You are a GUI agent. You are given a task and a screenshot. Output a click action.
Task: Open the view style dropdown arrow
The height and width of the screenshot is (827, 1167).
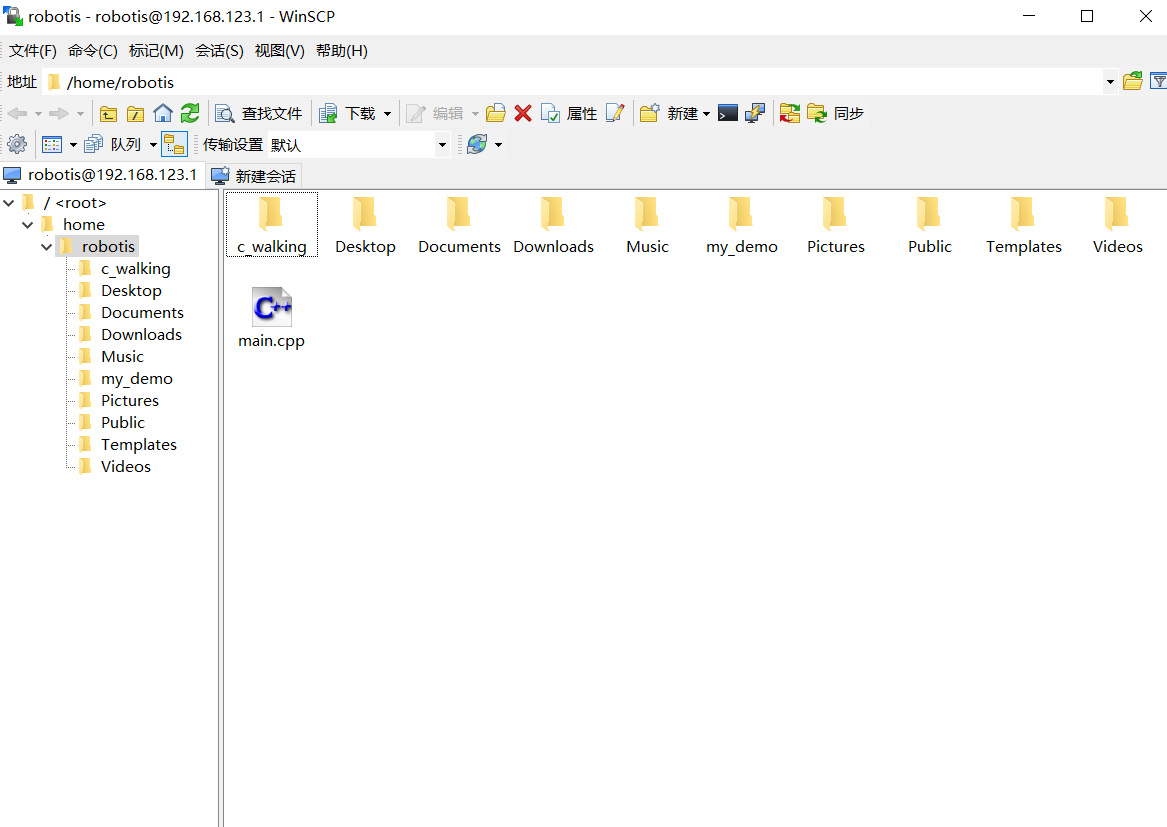[73, 145]
